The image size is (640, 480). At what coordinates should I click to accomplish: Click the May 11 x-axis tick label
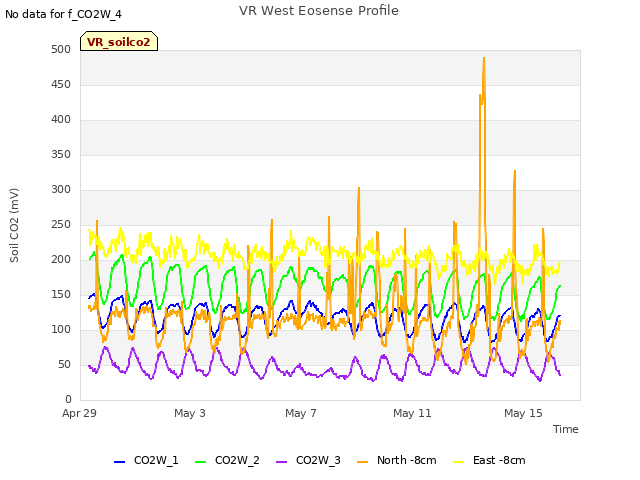point(412,413)
